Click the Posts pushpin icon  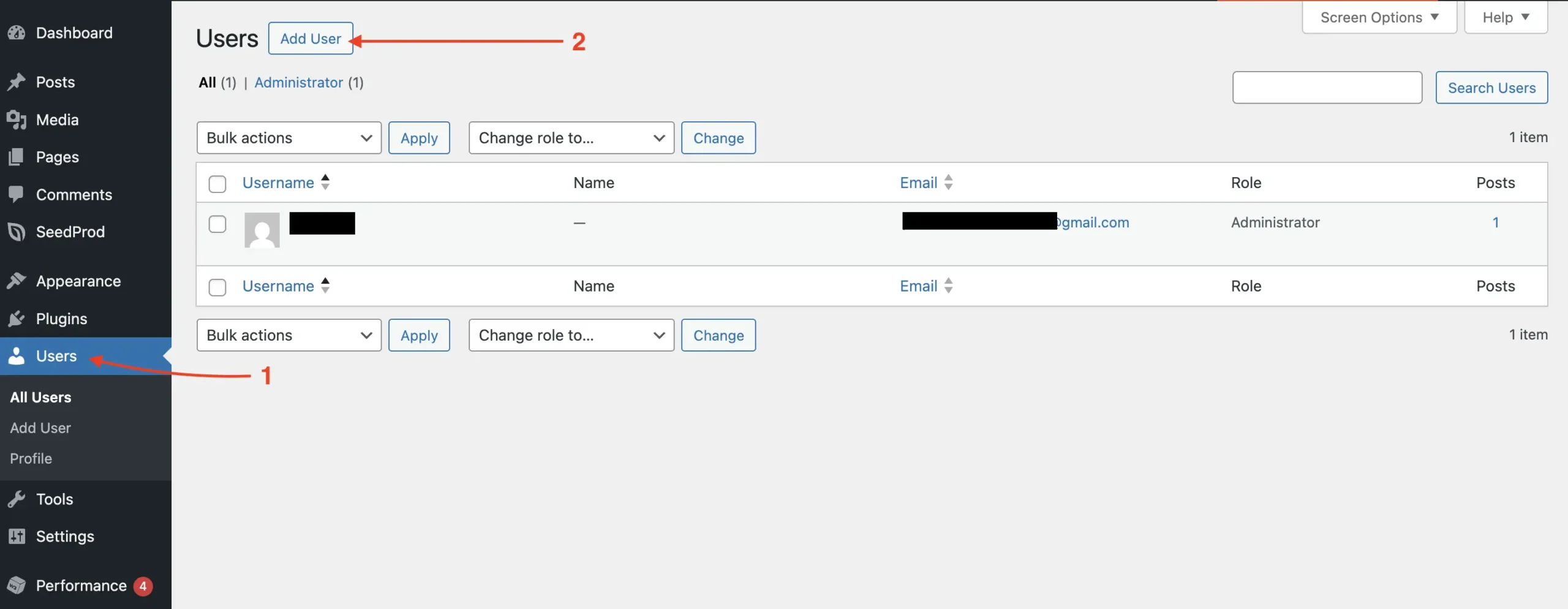click(17, 82)
